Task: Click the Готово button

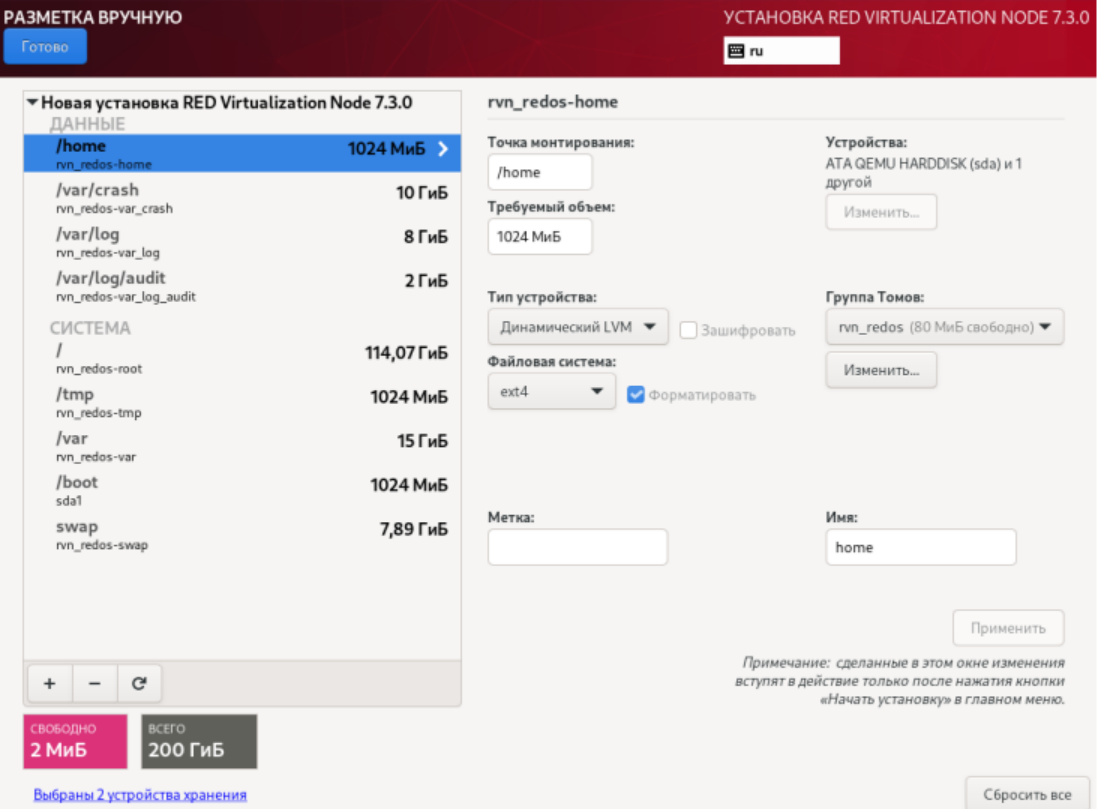Action: [x=45, y=46]
